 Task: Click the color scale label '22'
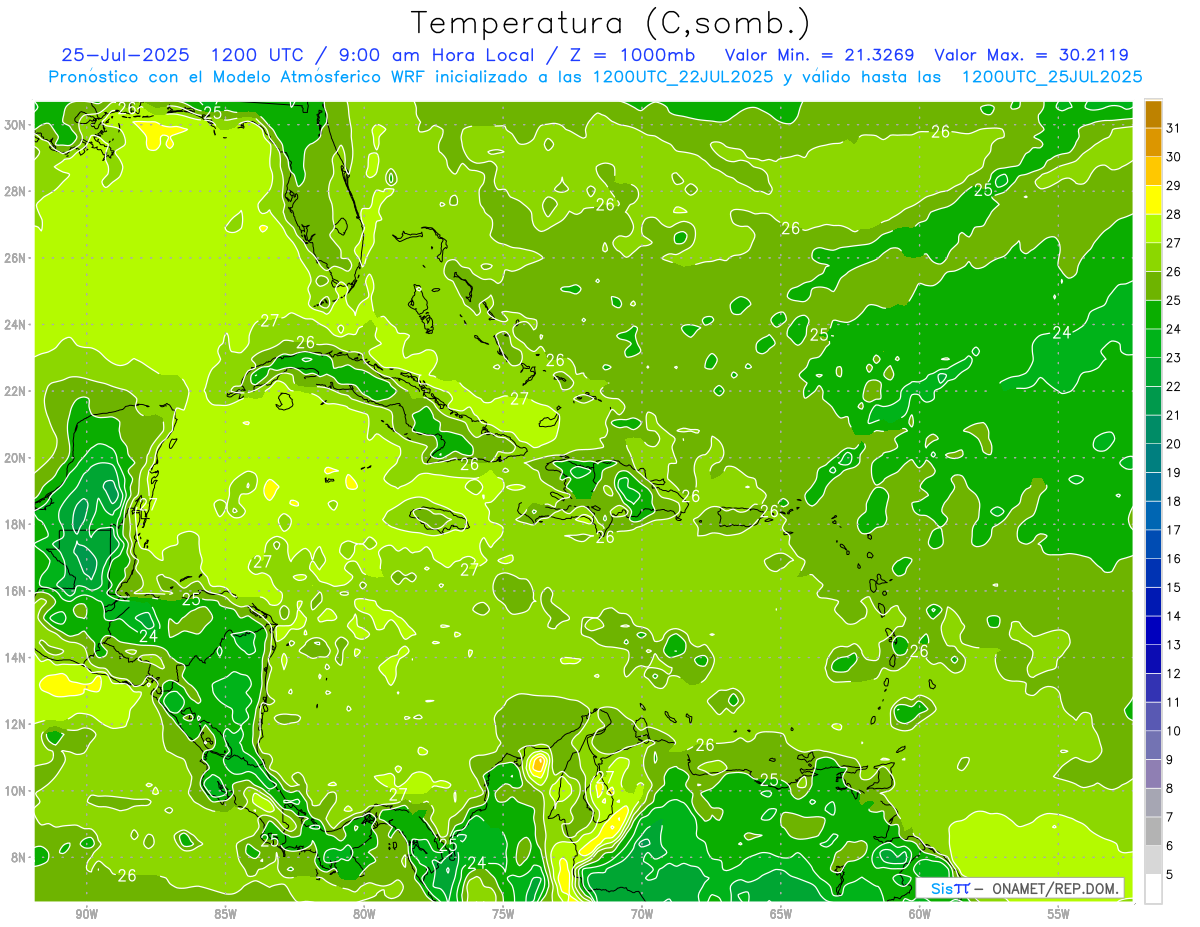(x=1174, y=386)
